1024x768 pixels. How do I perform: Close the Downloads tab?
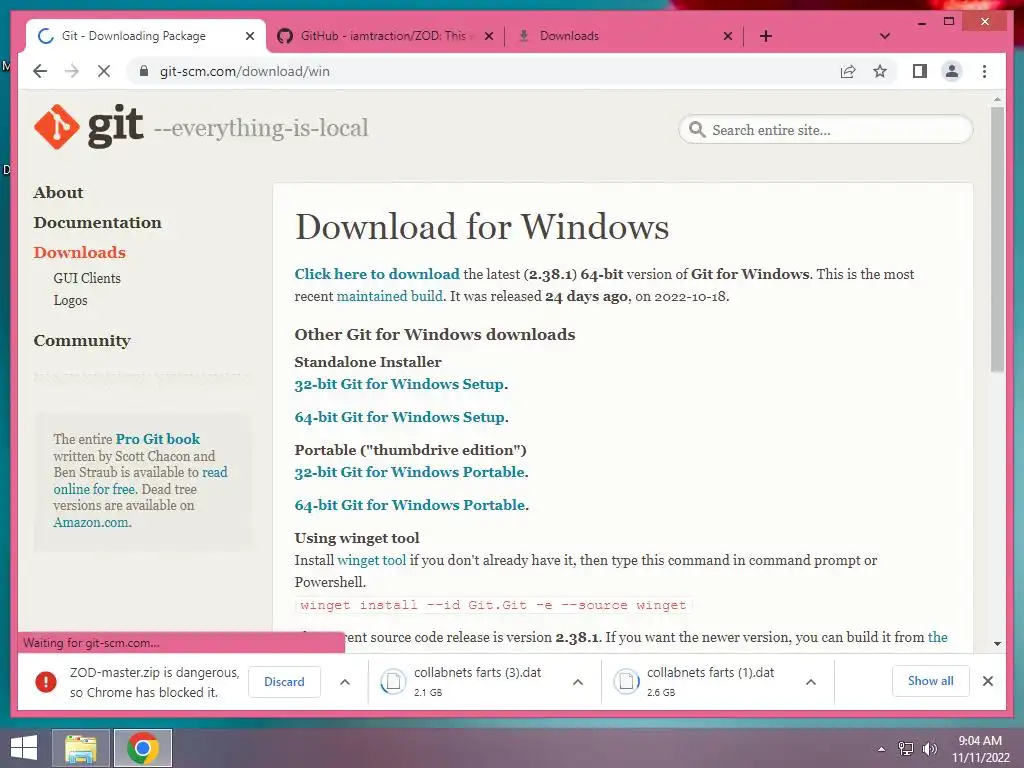pyautogui.click(x=728, y=36)
